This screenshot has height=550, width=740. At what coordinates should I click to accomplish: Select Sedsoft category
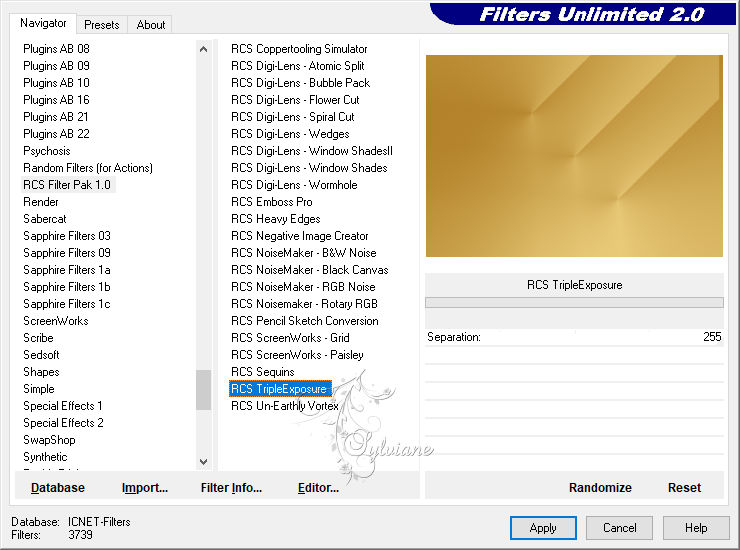(41, 355)
